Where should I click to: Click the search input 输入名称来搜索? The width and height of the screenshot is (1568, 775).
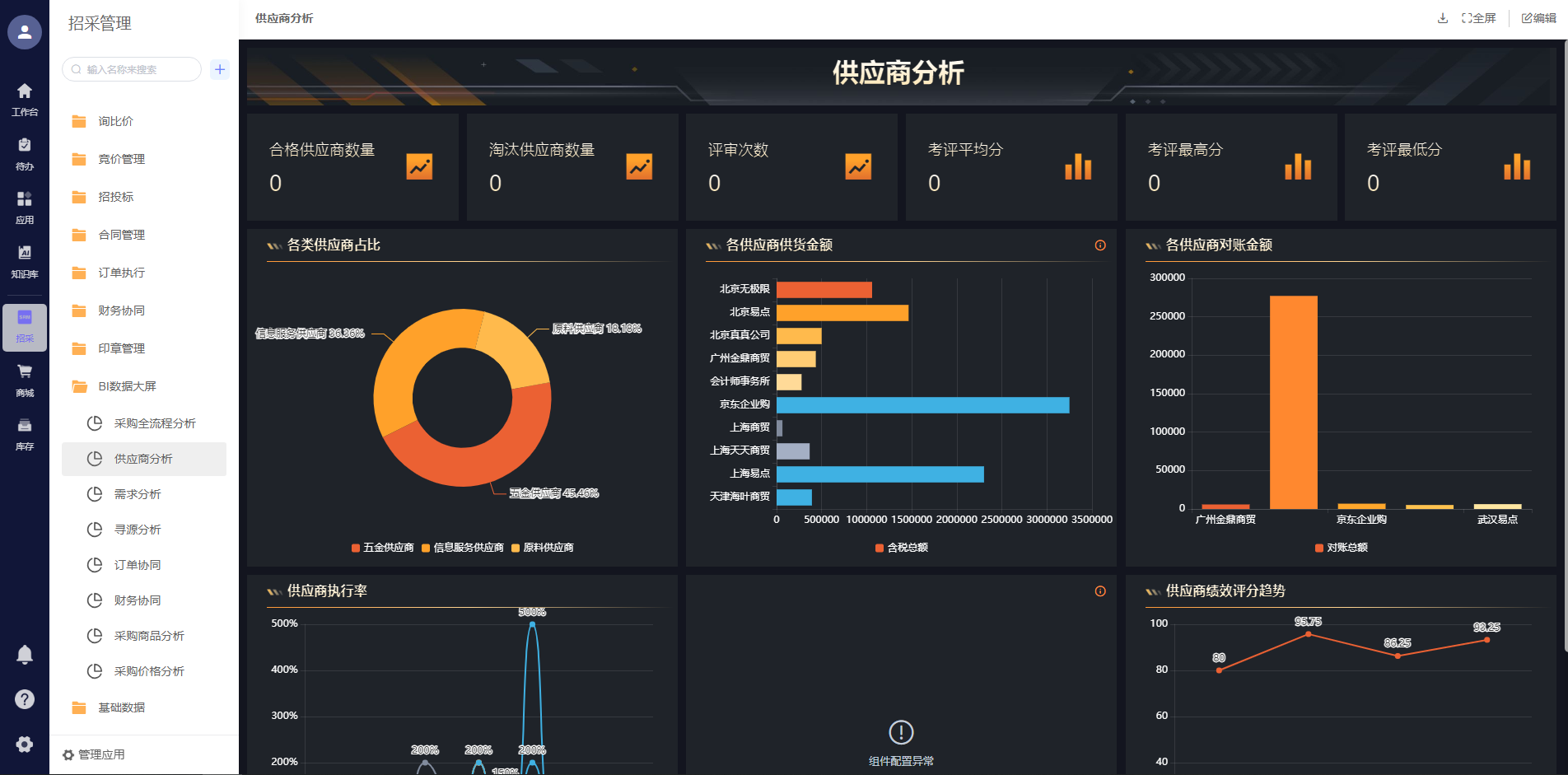pos(136,69)
